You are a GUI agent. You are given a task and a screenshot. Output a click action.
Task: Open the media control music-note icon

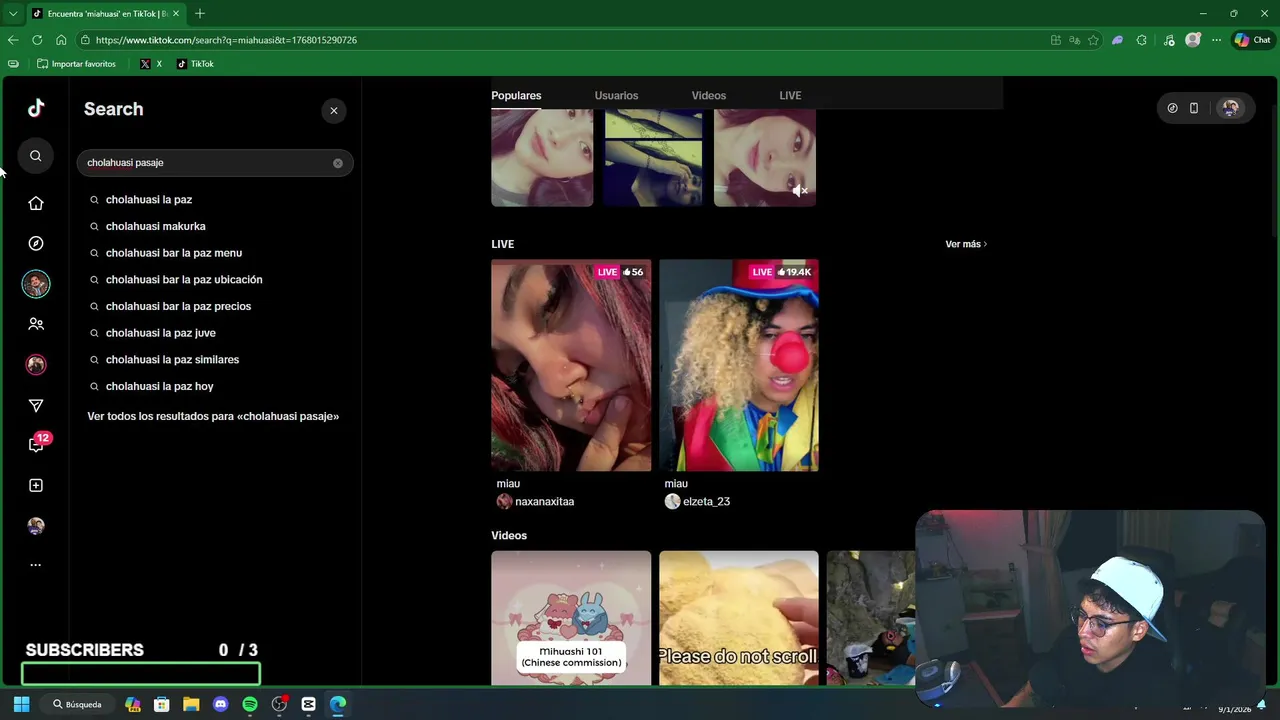1169,40
